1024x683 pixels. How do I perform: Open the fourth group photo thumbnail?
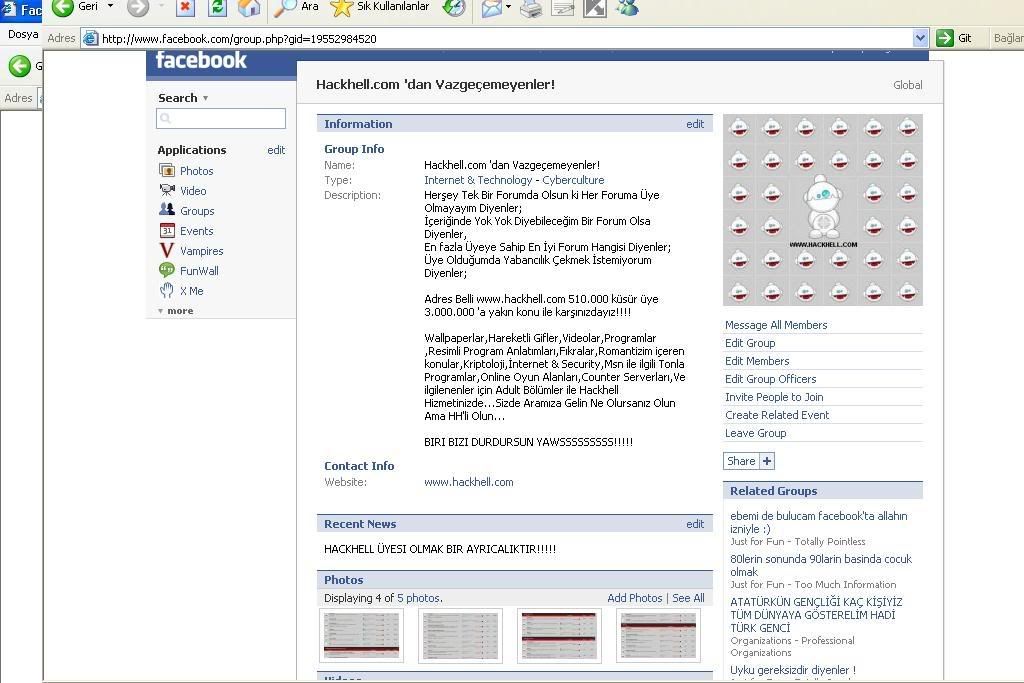[658, 636]
